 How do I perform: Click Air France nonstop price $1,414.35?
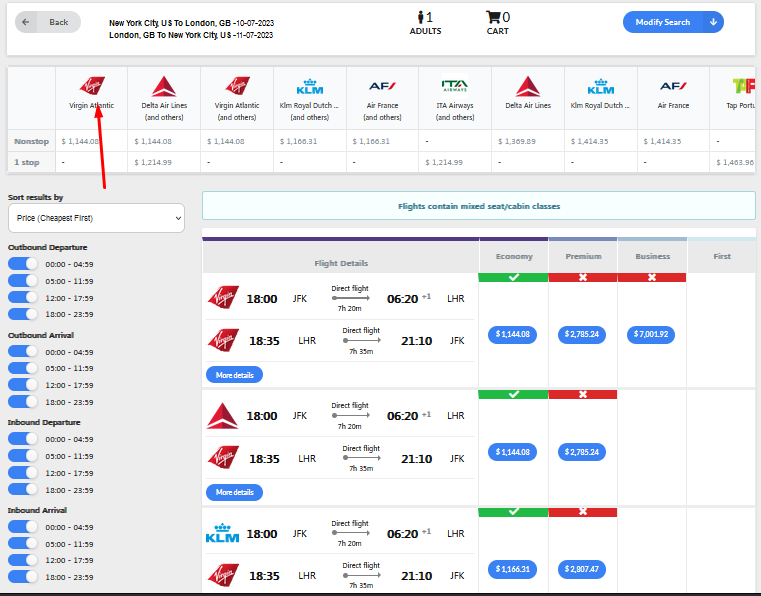662,141
